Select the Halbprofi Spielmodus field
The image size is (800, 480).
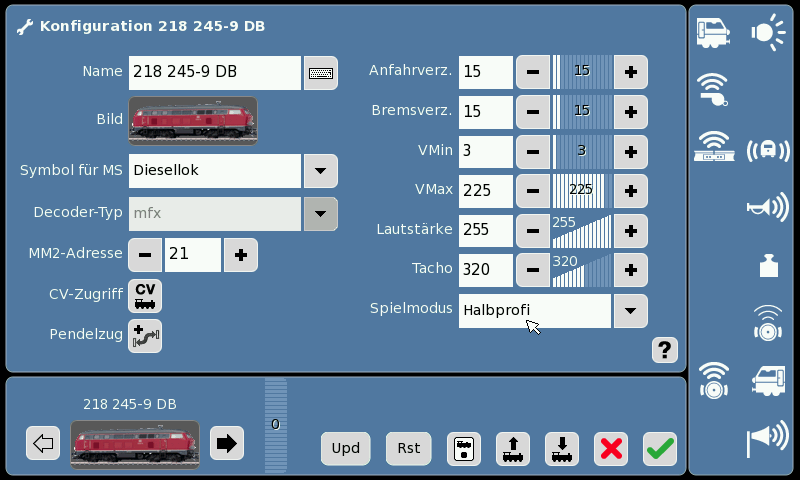535,311
